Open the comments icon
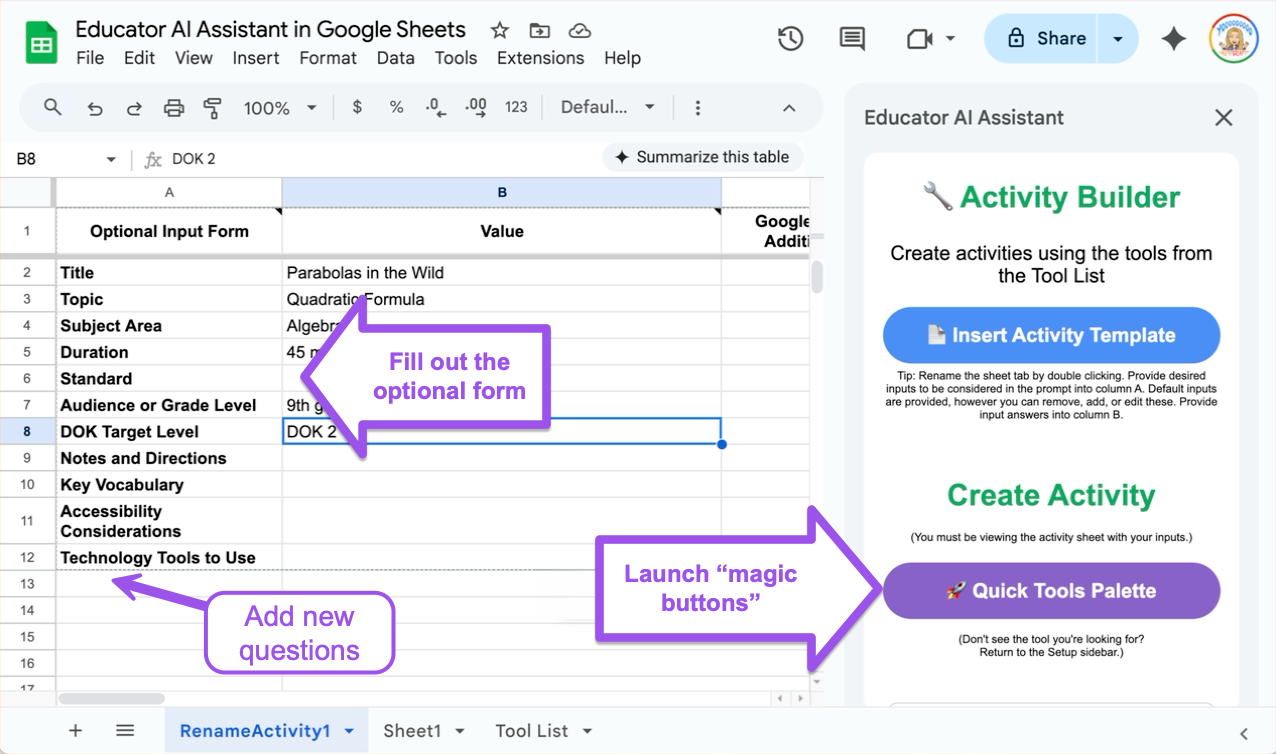Image resolution: width=1276 pixels, height=754 pixels. click(x=852, y=39)
